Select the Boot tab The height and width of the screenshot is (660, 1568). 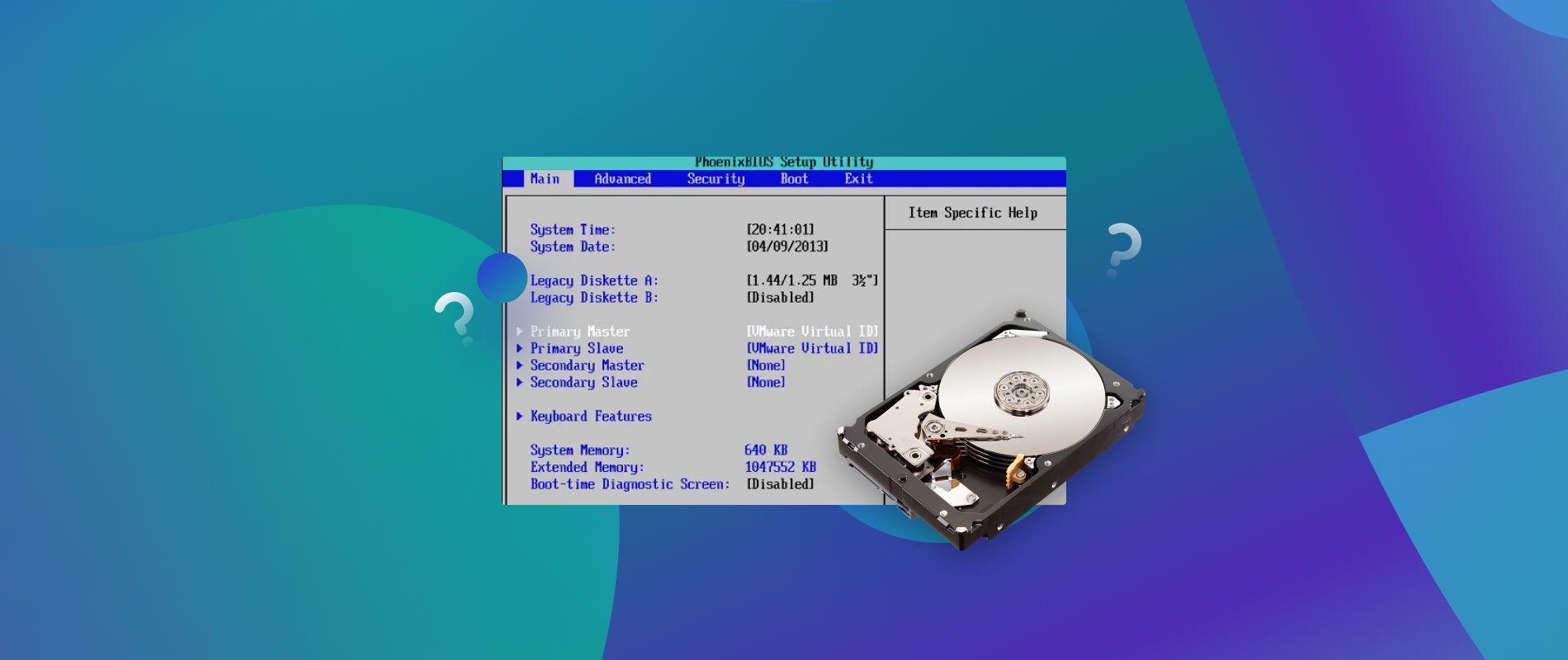coord(795,179)
